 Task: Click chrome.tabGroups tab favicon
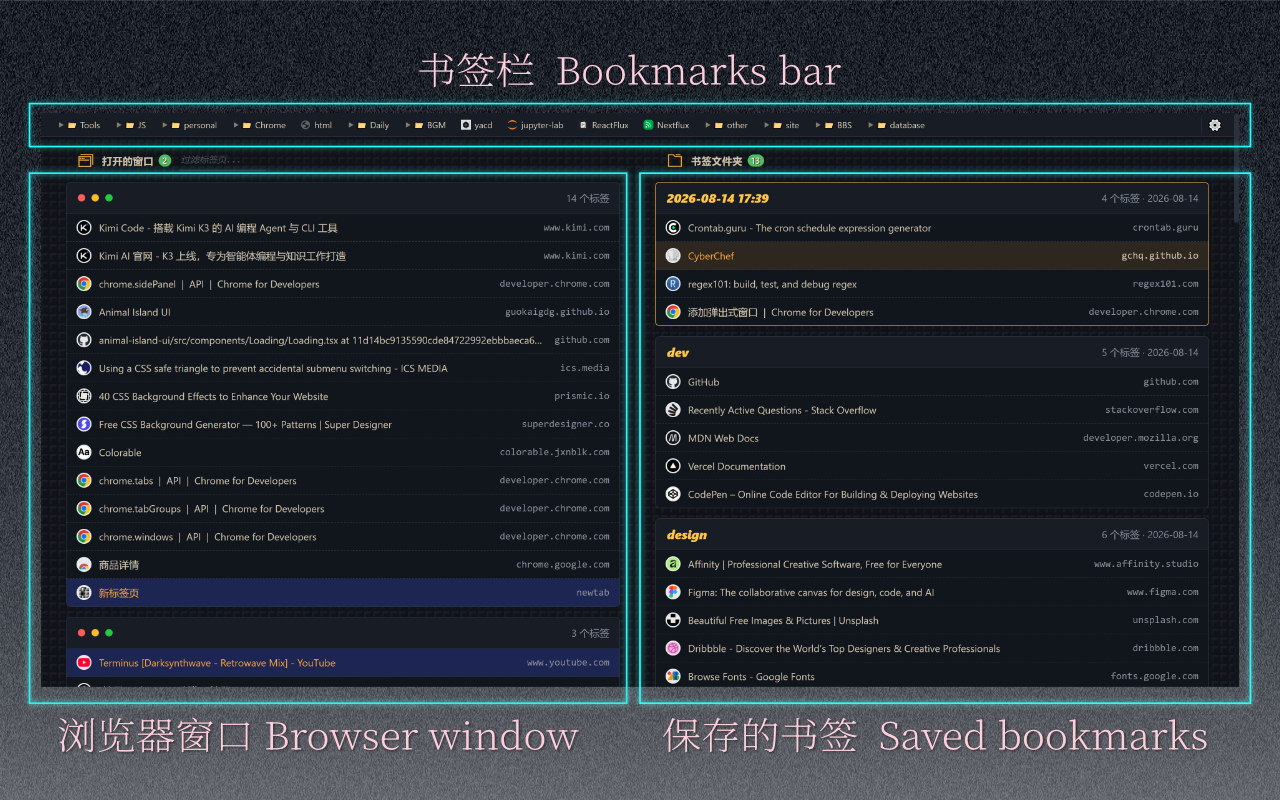(x=84, y=508)
